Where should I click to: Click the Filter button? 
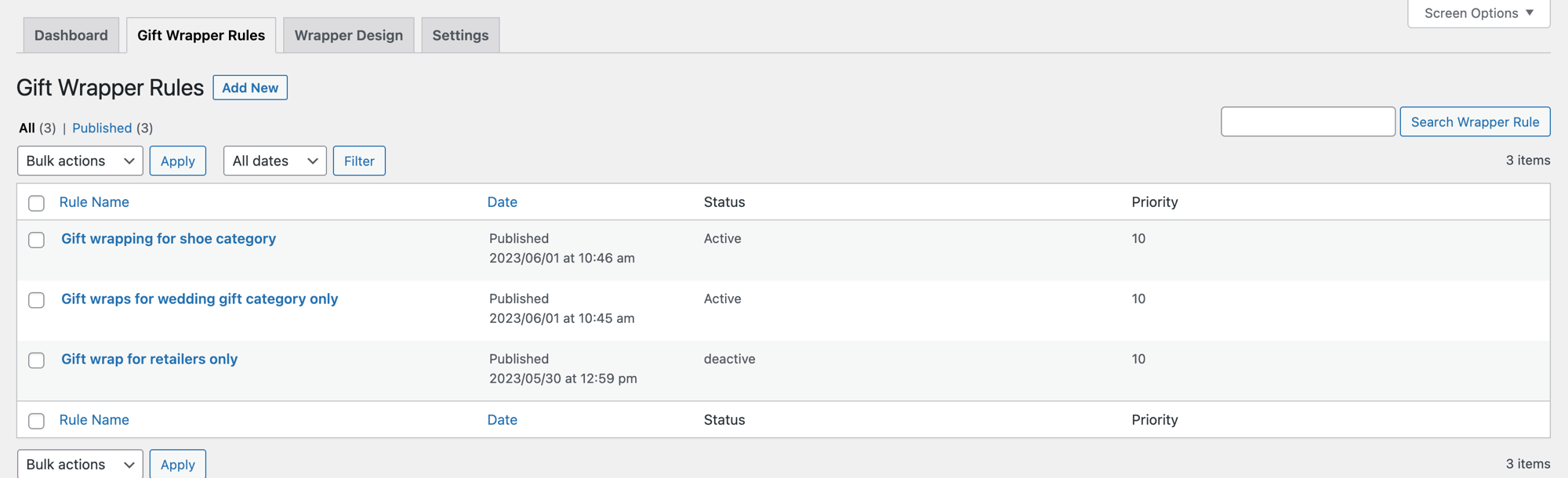click(x=359, y=161)
